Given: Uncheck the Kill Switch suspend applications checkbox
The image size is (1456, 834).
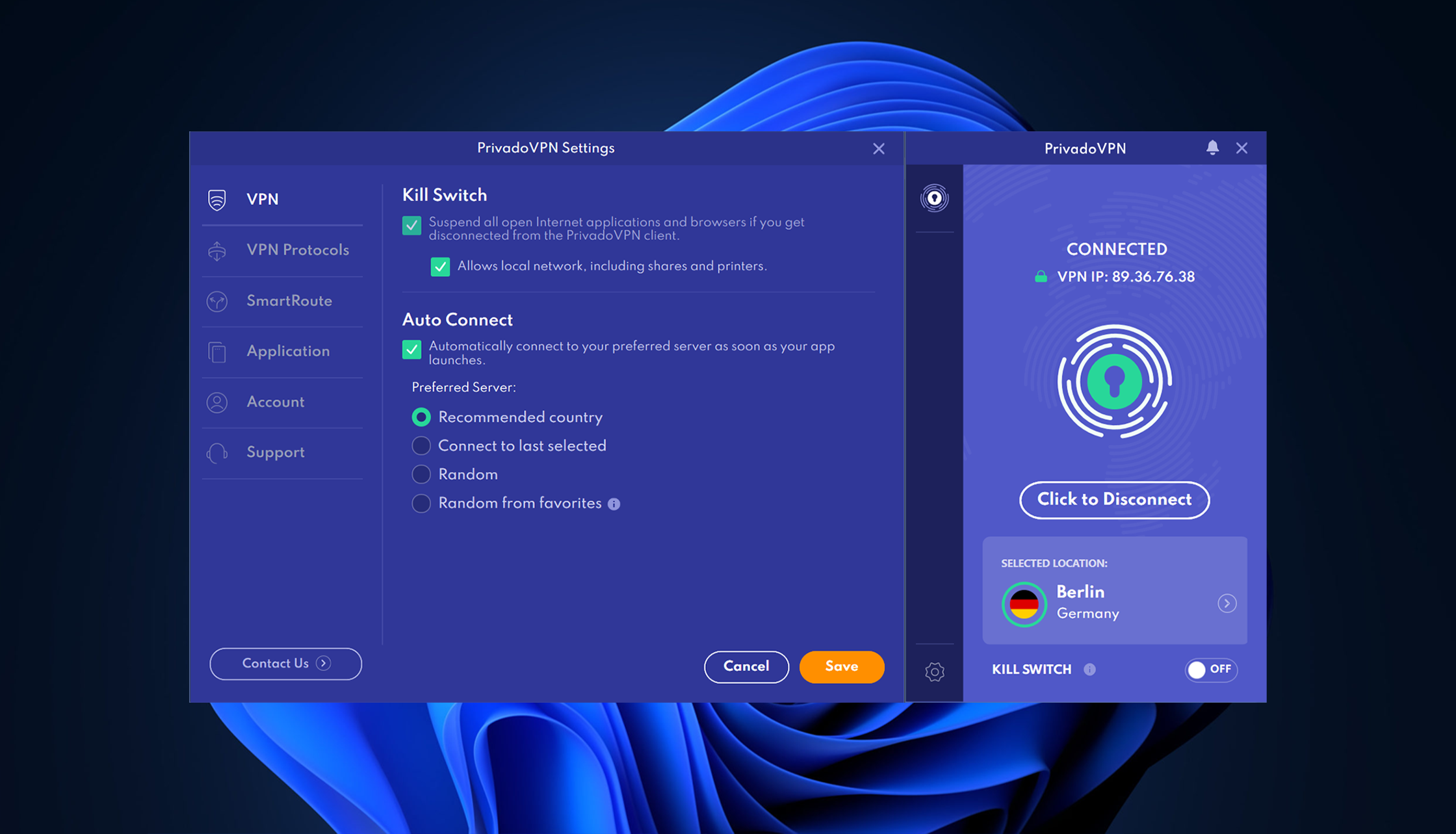Looking at the screenshot, I should [411, 226].
